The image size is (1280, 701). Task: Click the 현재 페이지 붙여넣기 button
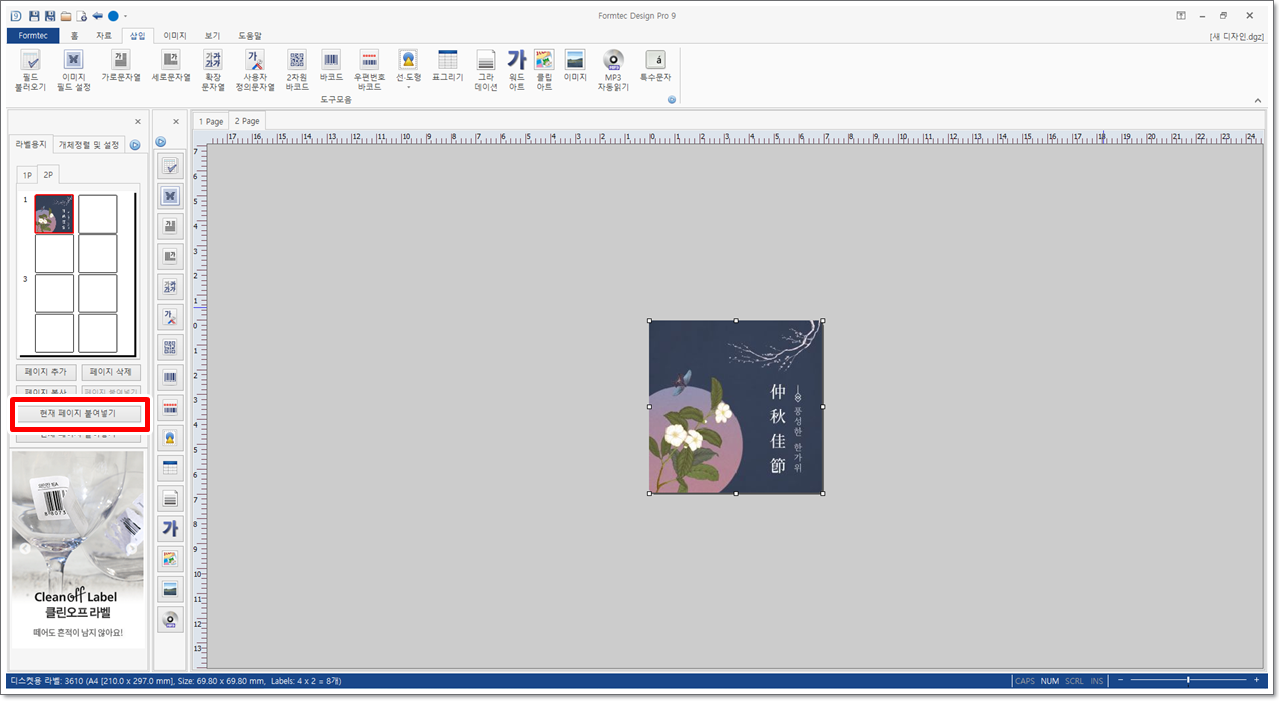(x=78, y=413)
